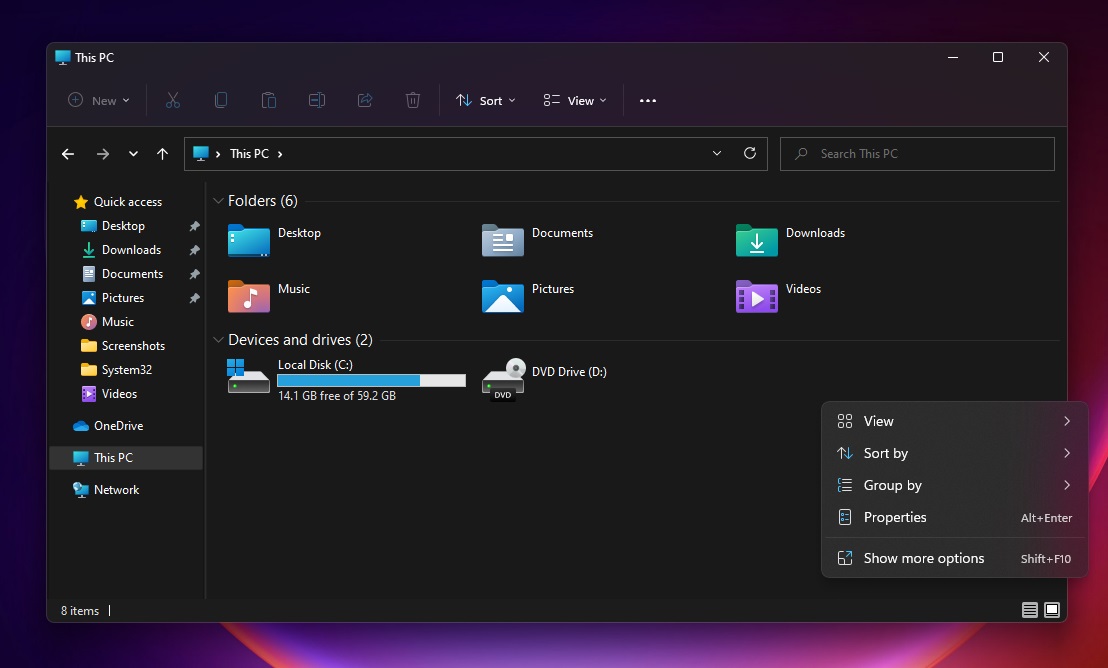Select This PC in the sidebar
Viewport: 1108px width, 668px height.
tap(126, 458)
